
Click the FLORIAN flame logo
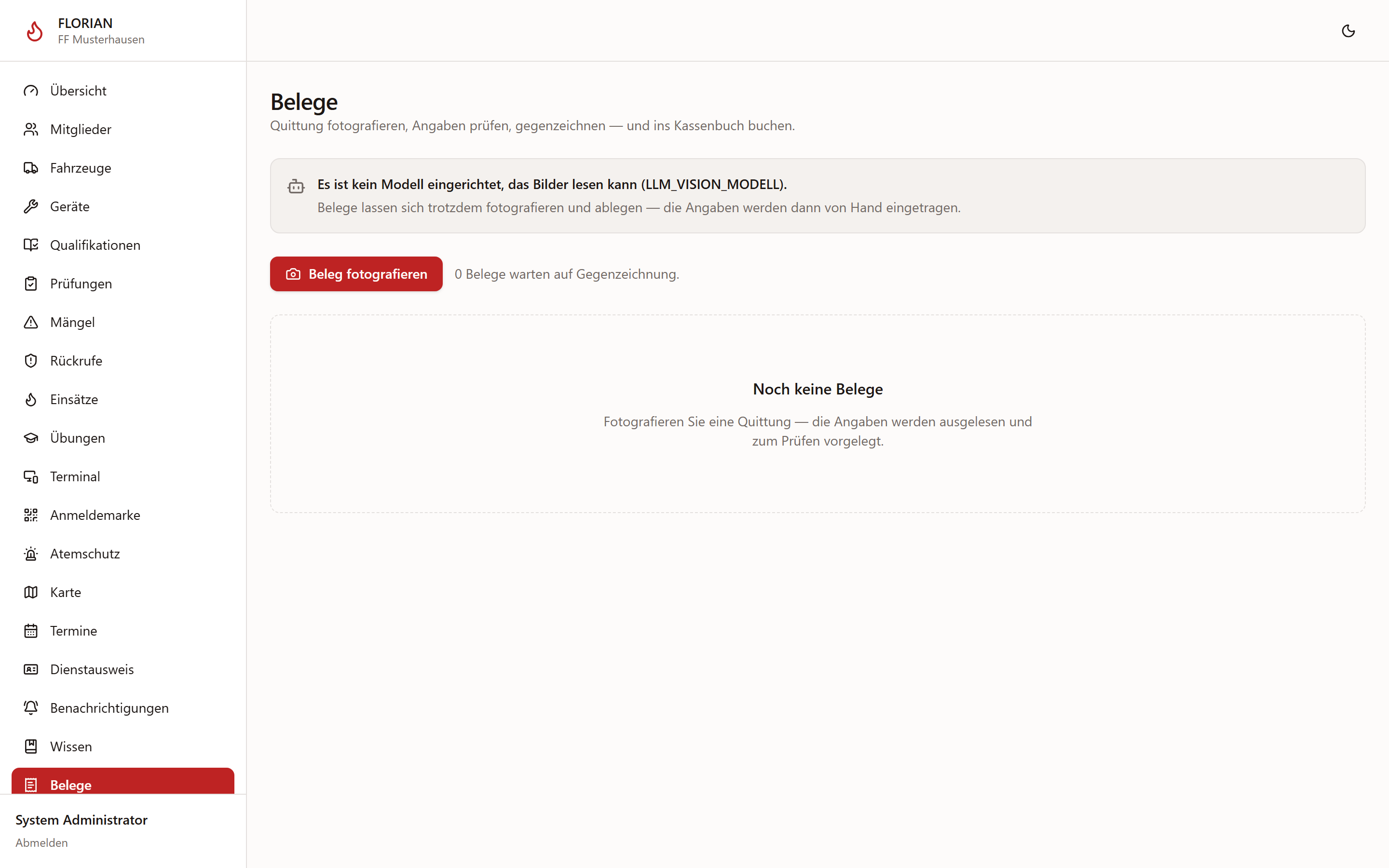[x=34, y=31]
